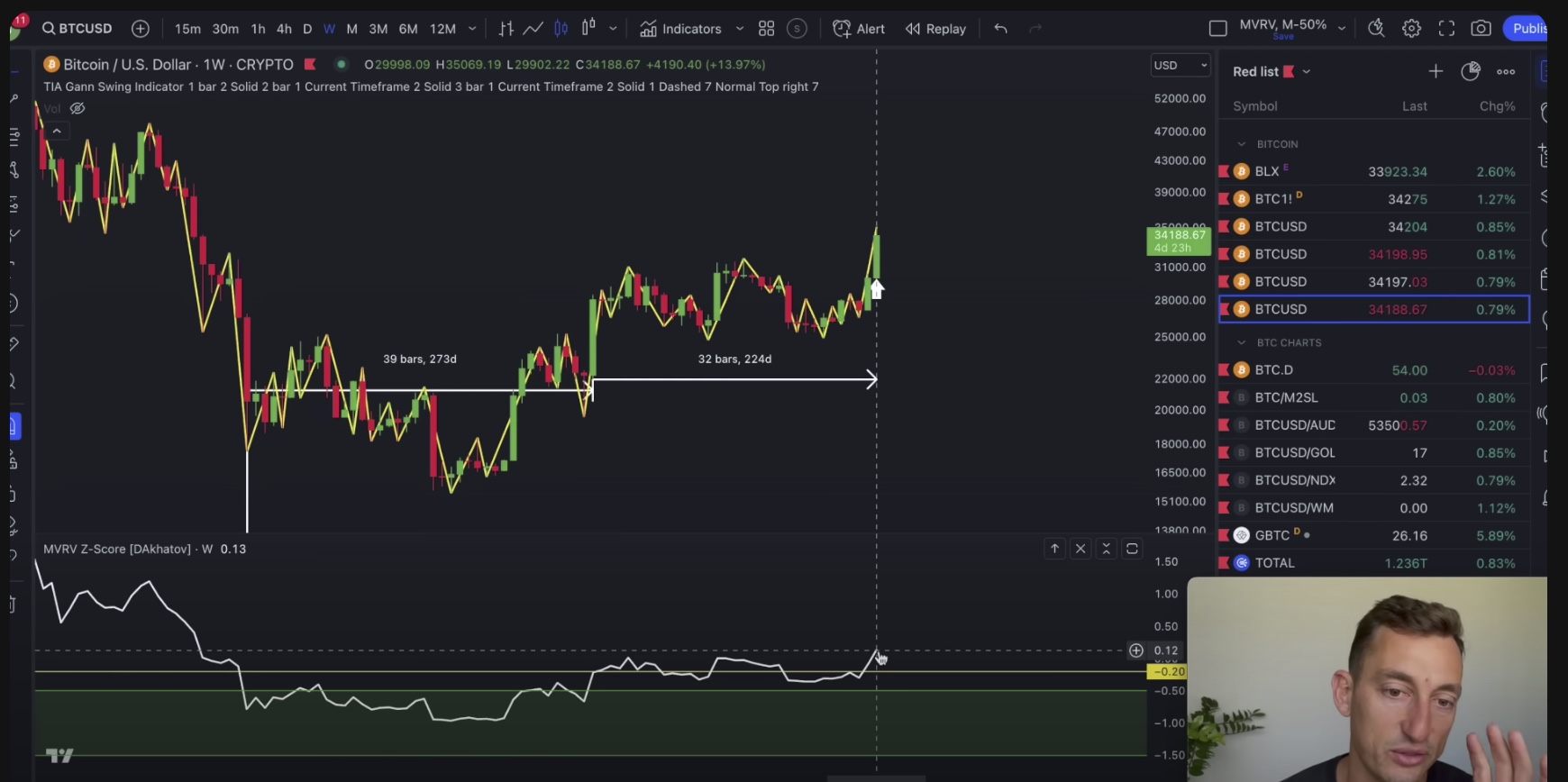1568x782 pixels.
Task: Sort watchlist by the Chg% column
Action: tap(1497, 106)
